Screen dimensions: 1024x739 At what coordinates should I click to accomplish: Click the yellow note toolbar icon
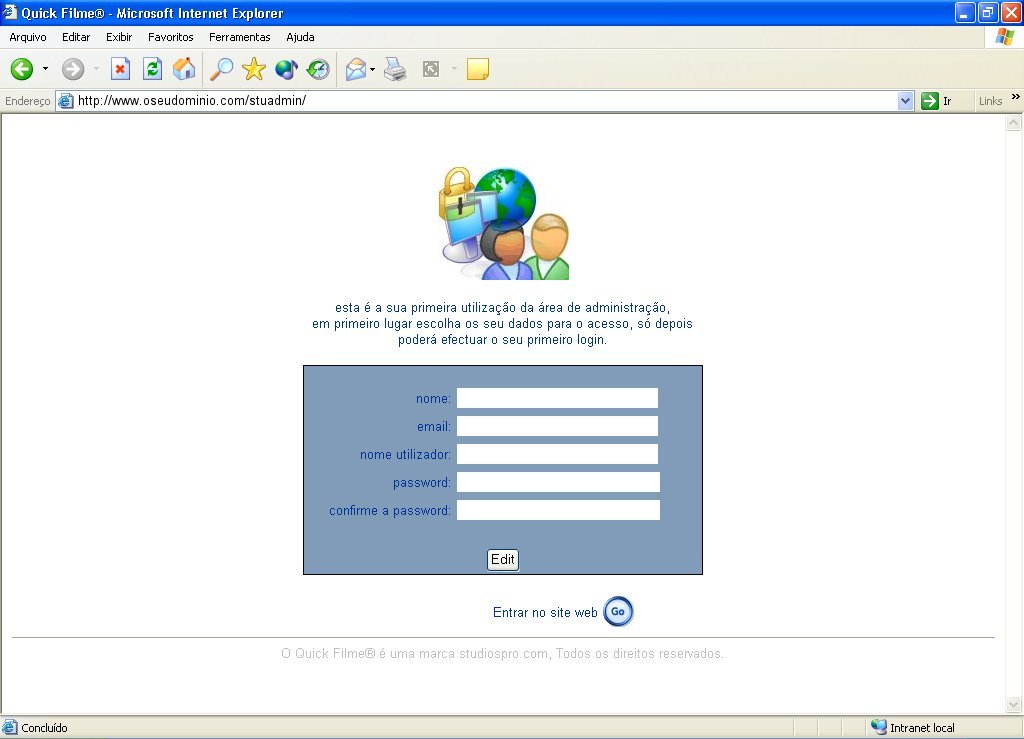[478, 69]
